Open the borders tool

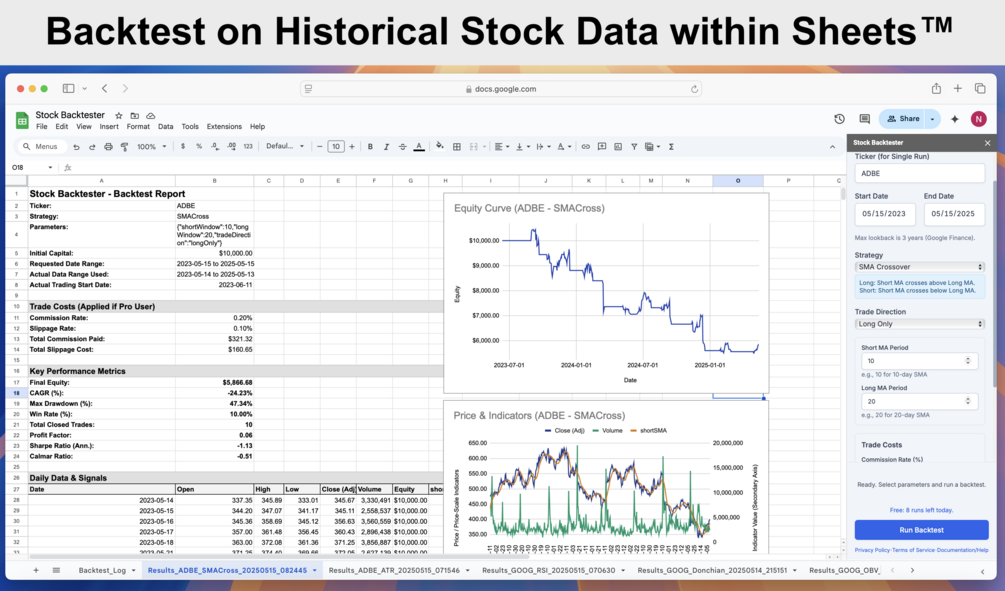click(457, 147)
